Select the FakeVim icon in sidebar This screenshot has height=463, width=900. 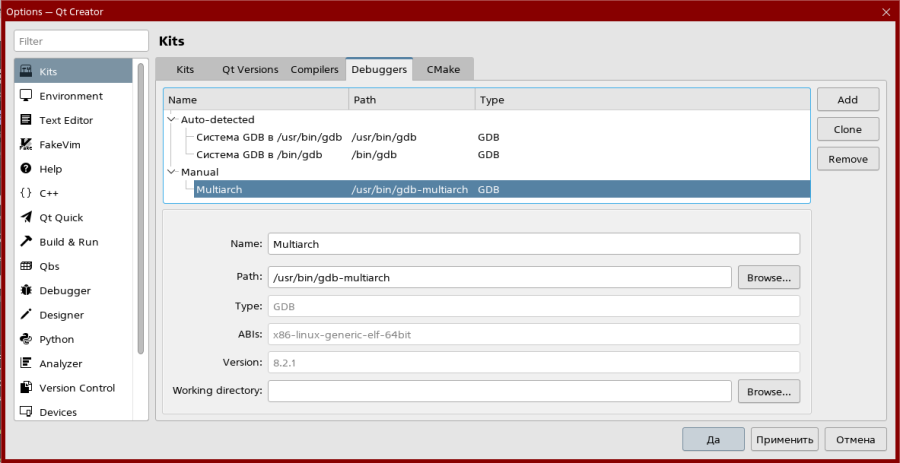[x=27, y=145]
